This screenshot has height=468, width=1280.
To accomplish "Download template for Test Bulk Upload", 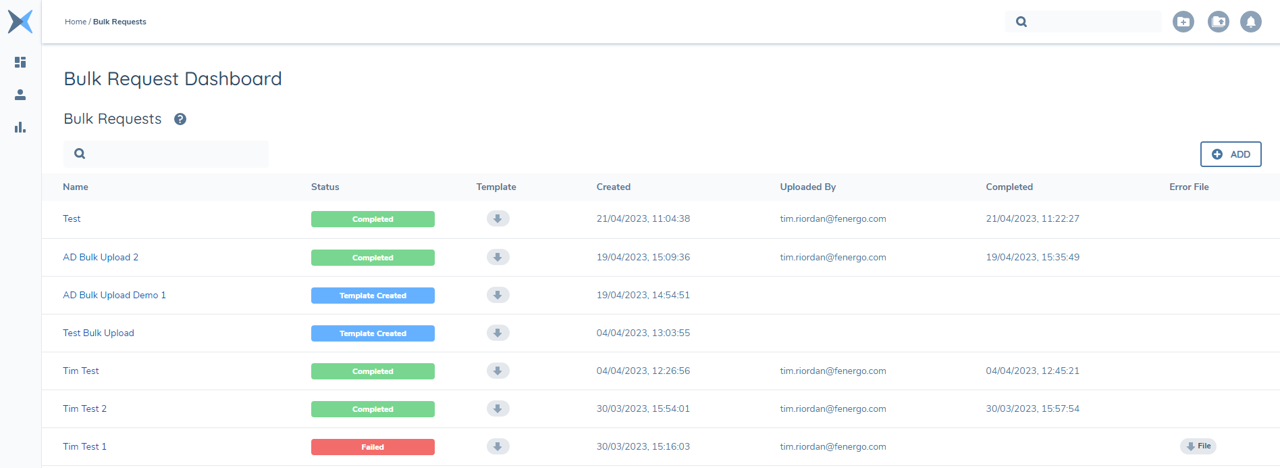I will click(x=498, y=333).
